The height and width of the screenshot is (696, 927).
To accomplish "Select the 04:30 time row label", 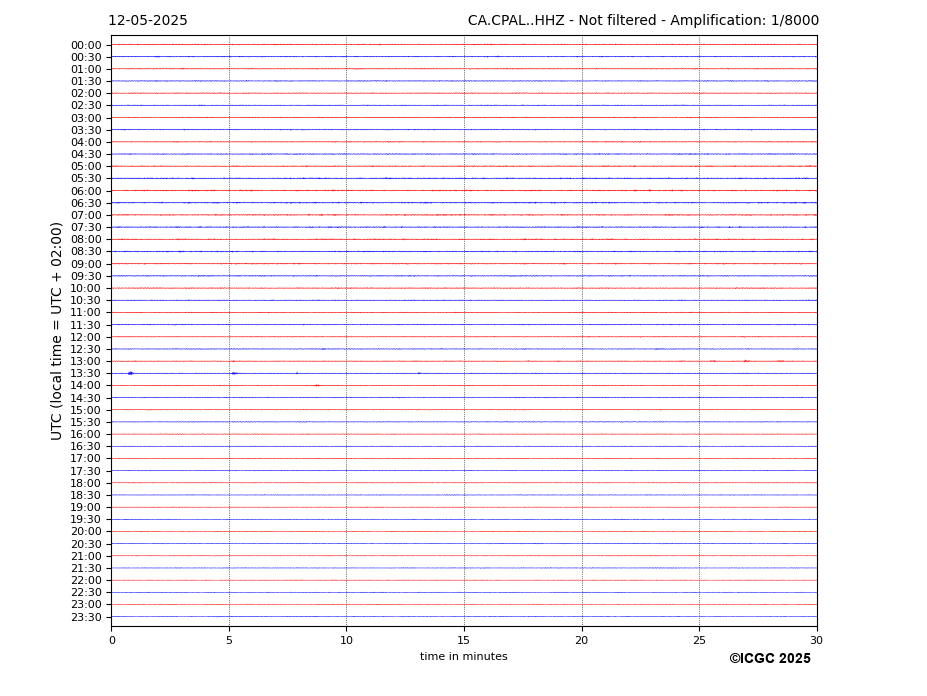I will tap(86, 154).
